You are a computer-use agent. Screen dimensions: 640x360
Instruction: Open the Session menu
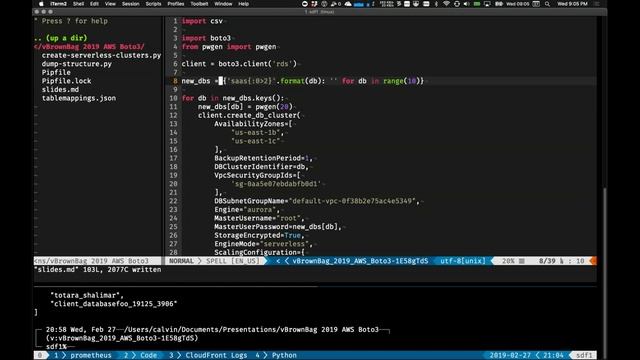131,4
